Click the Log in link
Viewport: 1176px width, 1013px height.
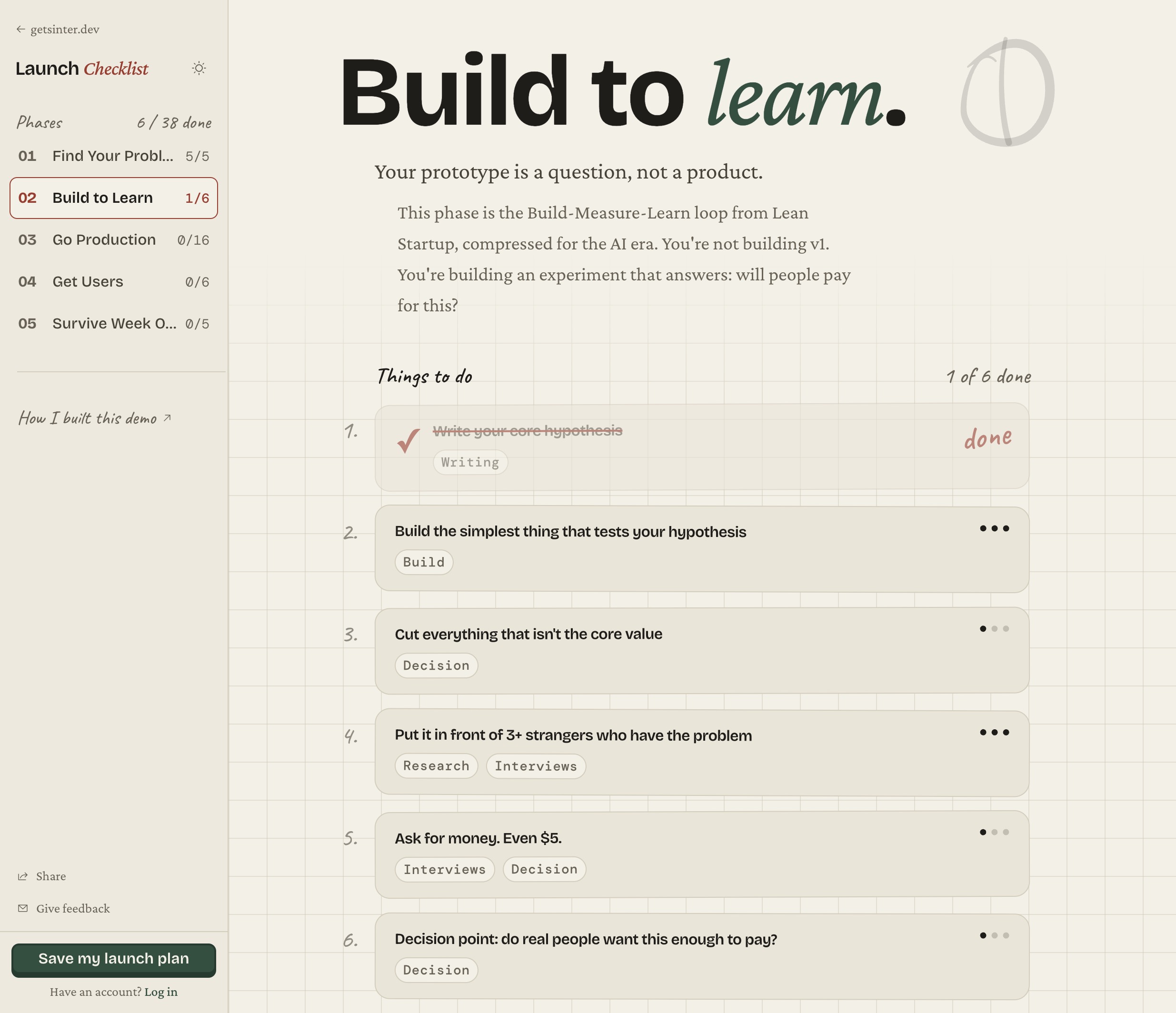tap(161, 992)
